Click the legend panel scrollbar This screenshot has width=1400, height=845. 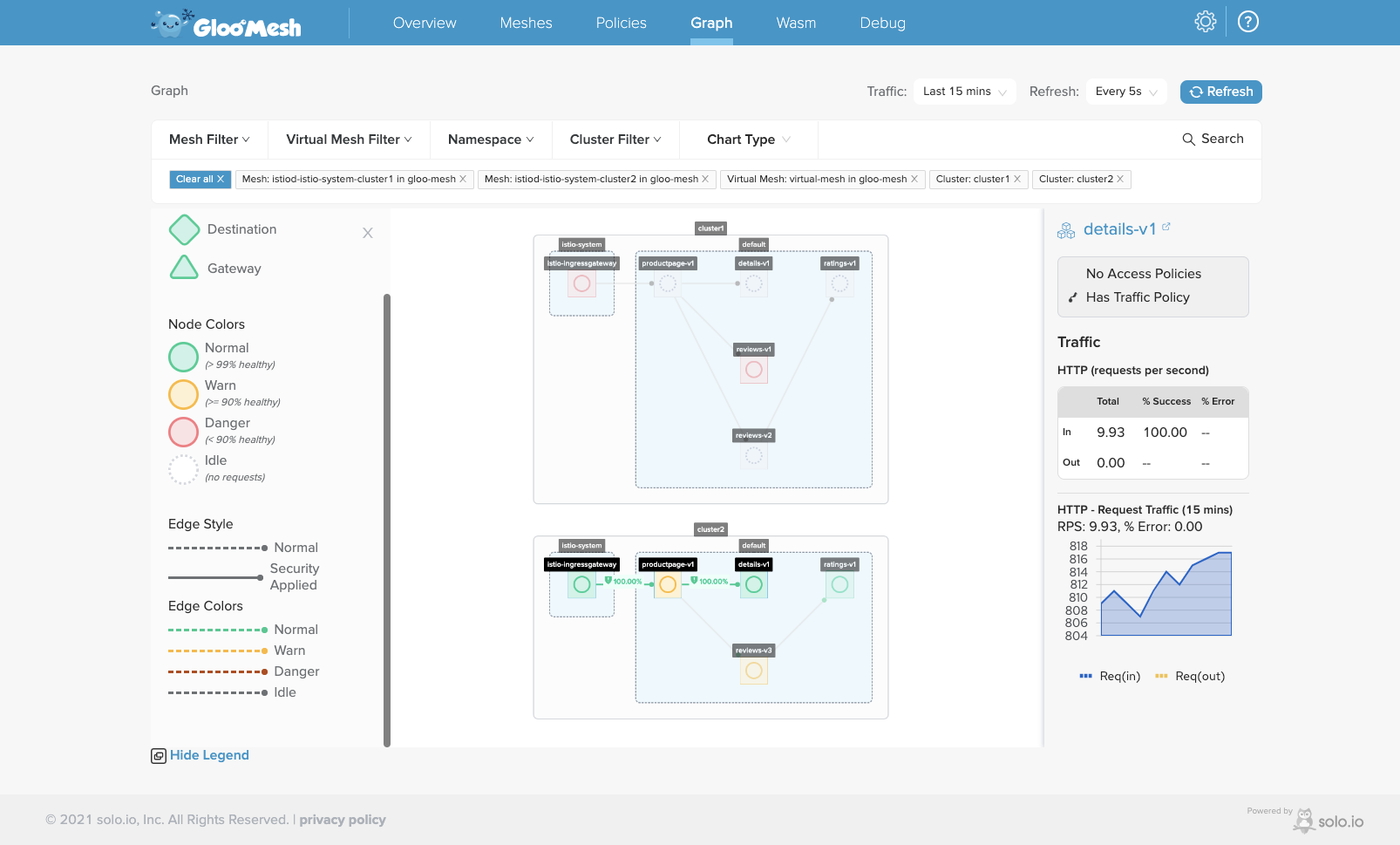387,521
